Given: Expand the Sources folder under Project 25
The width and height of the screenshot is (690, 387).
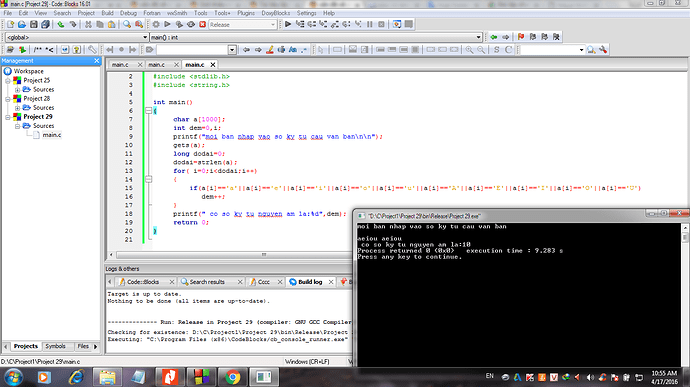Looking at the screenshot, I should click(17, 90).
